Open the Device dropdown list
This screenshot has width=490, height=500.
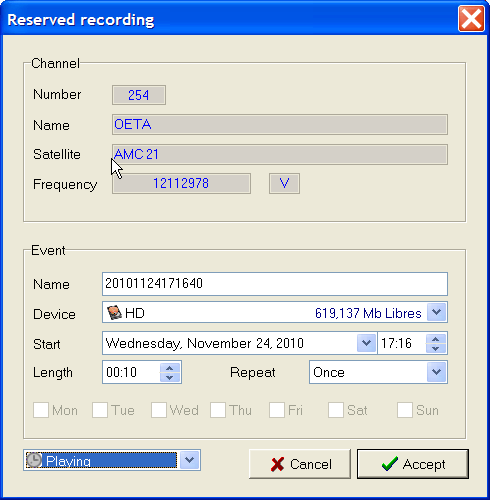coord(436,312)
